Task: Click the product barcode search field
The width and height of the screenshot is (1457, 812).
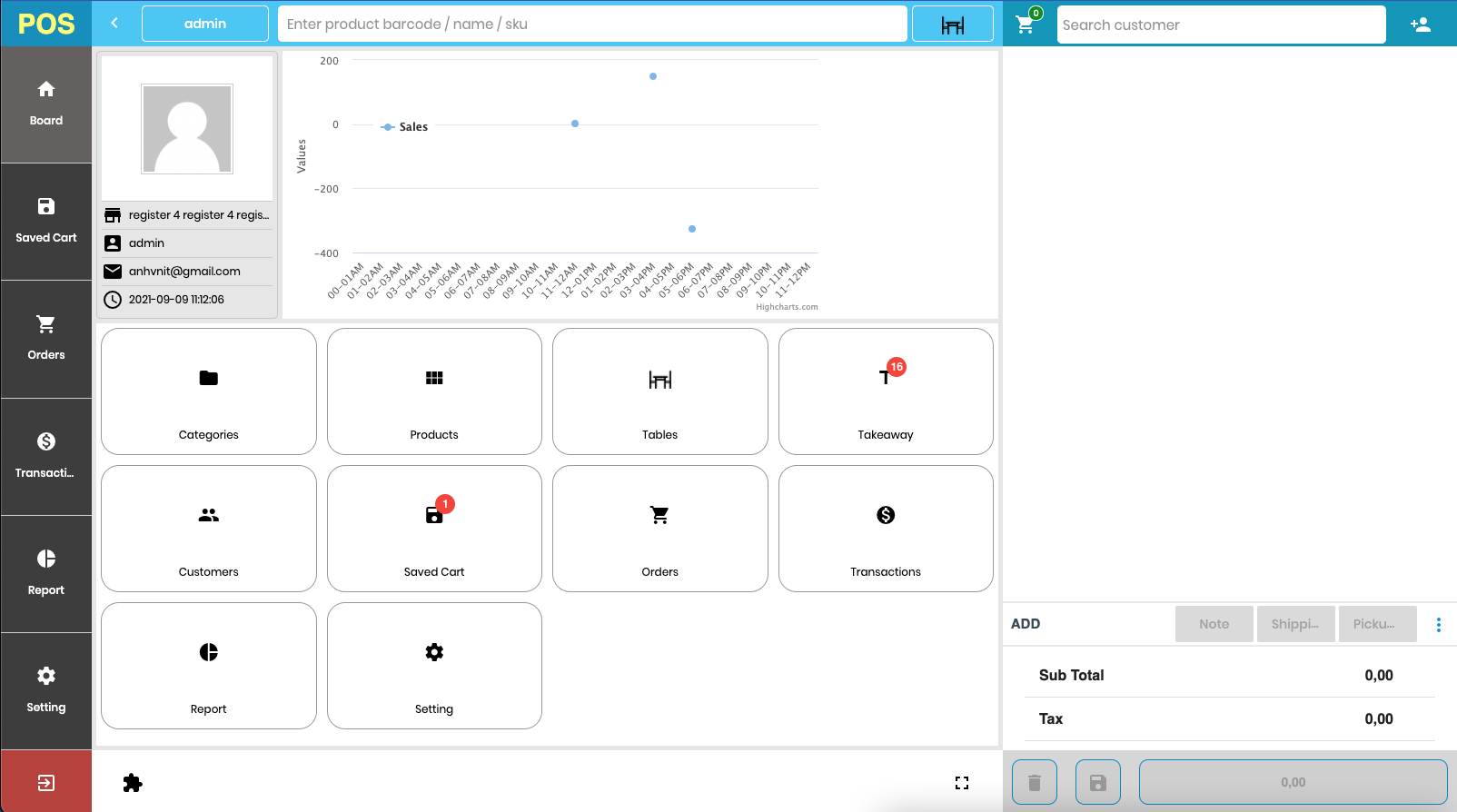Action: 592,25
